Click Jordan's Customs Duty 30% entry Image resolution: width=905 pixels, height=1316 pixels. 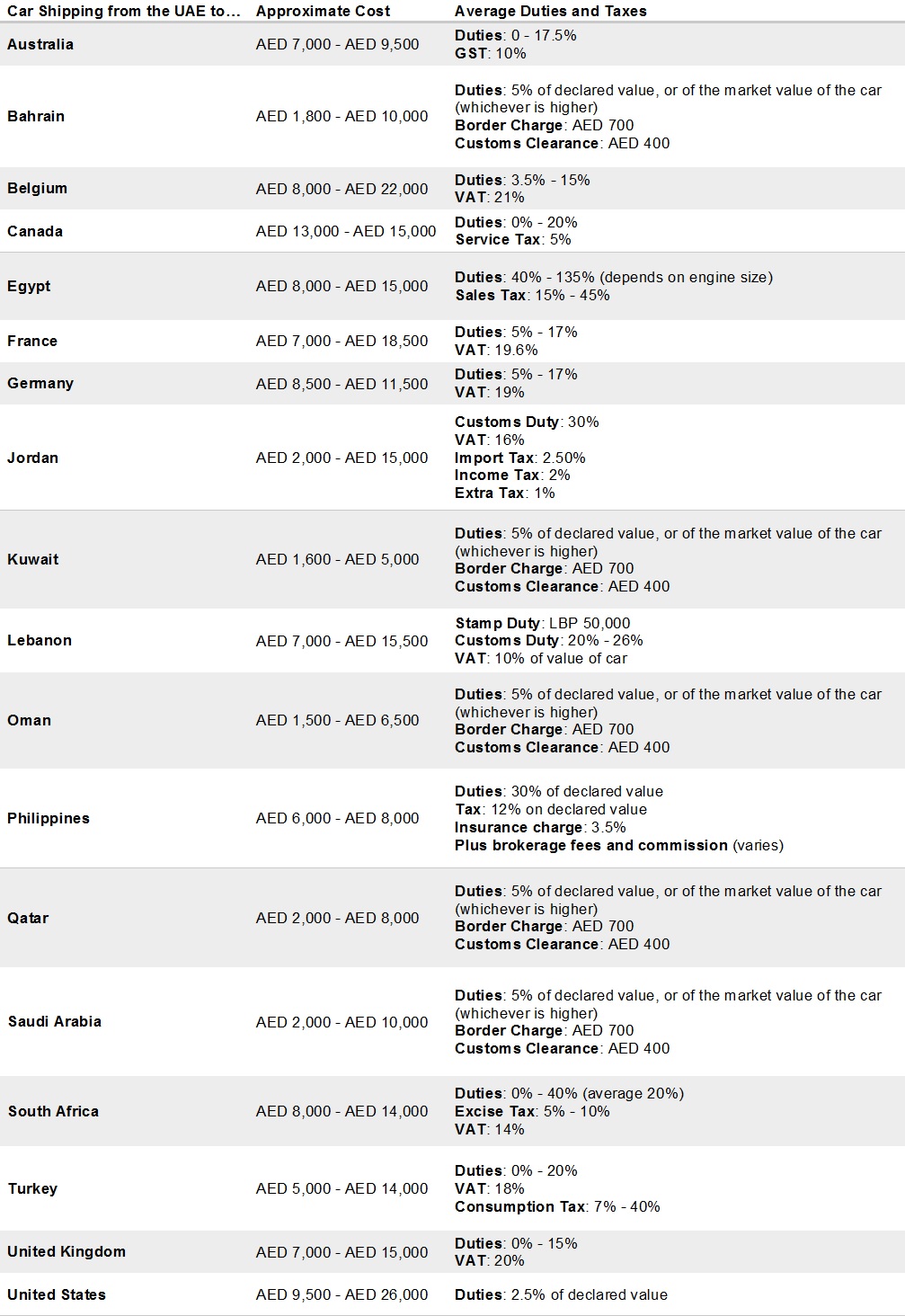click(527, 422)
